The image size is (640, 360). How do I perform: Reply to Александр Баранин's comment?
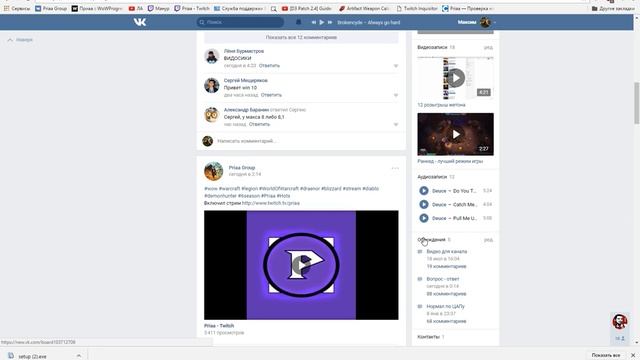(260, 124)
